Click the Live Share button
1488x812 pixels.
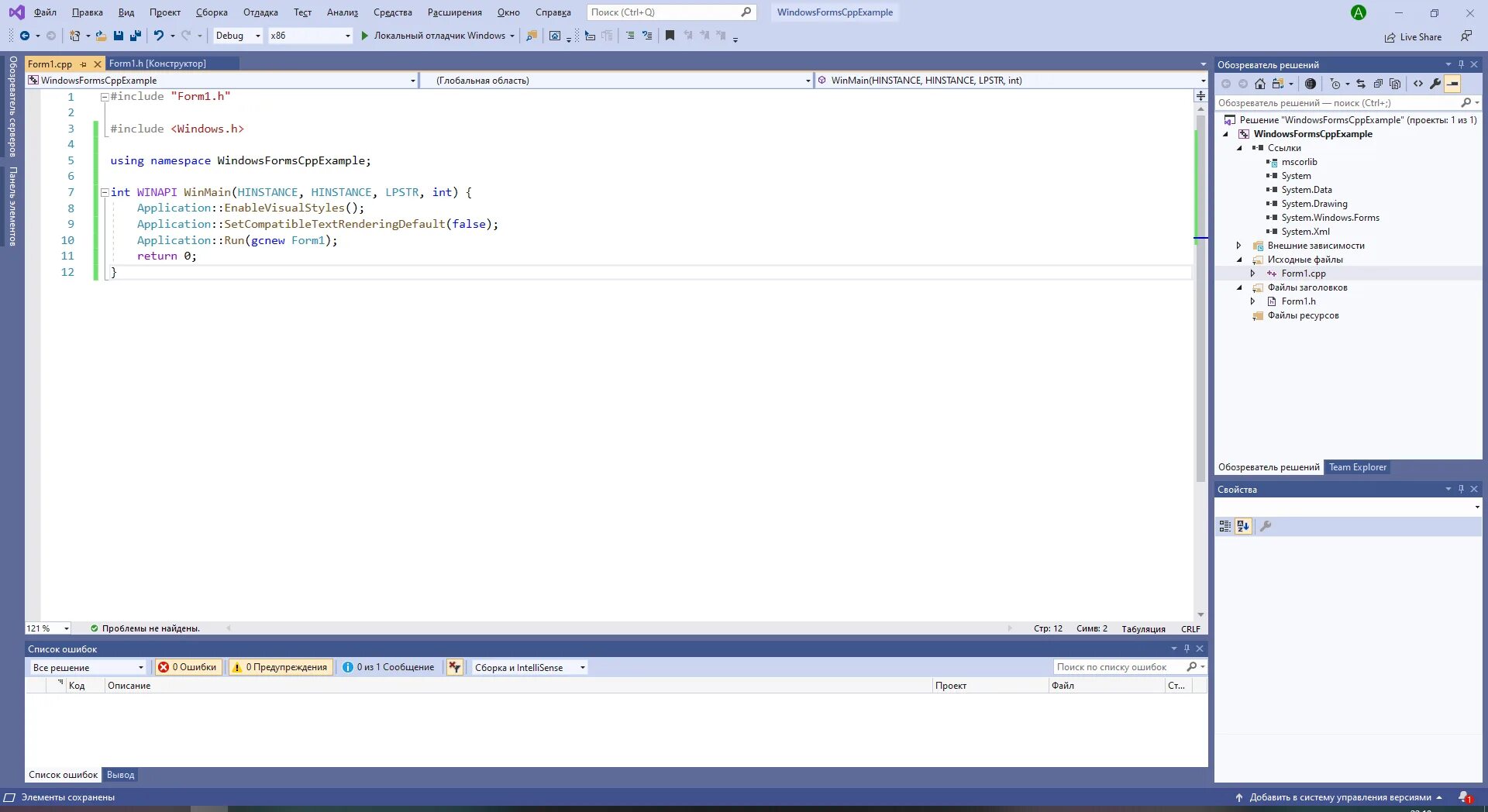pos(1413,36)
